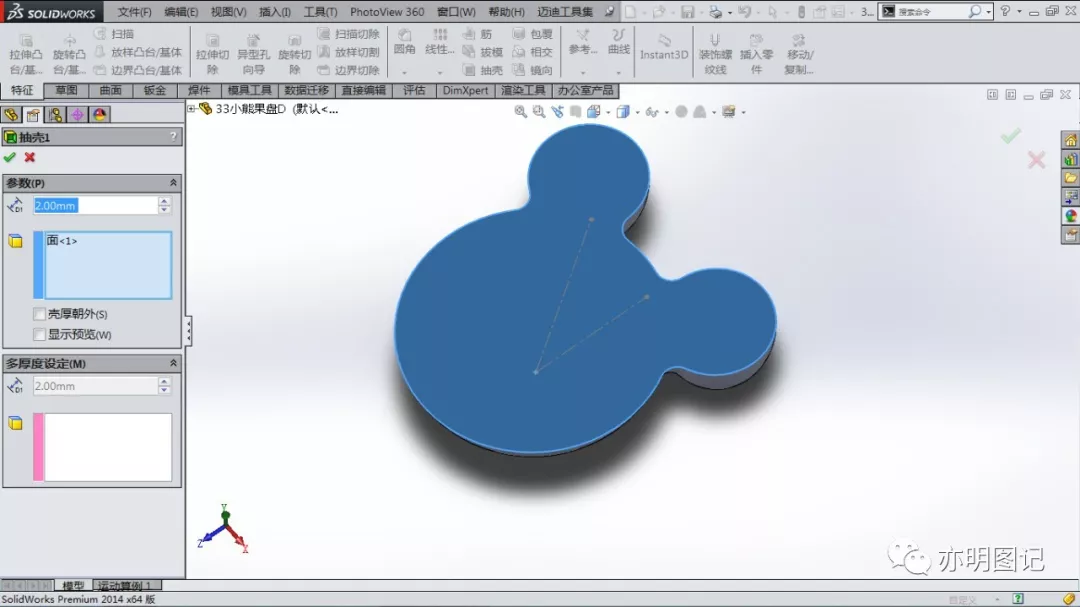Image resolution: width=1080 pixels, height=607 pixels.
Task: Click the Apply Scene icon
Action: [699, 112]
